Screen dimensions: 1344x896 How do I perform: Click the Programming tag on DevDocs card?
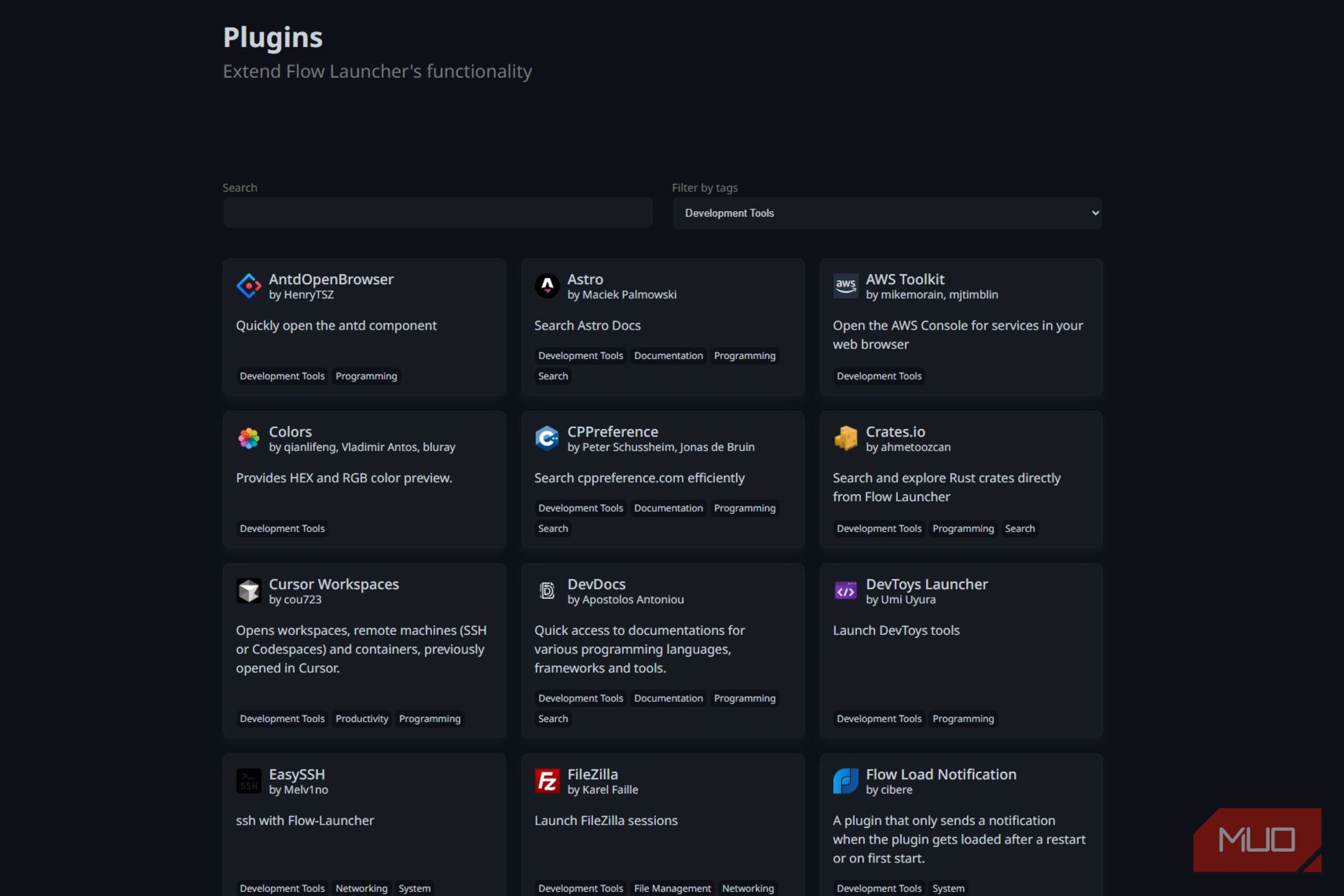(744, 698)
